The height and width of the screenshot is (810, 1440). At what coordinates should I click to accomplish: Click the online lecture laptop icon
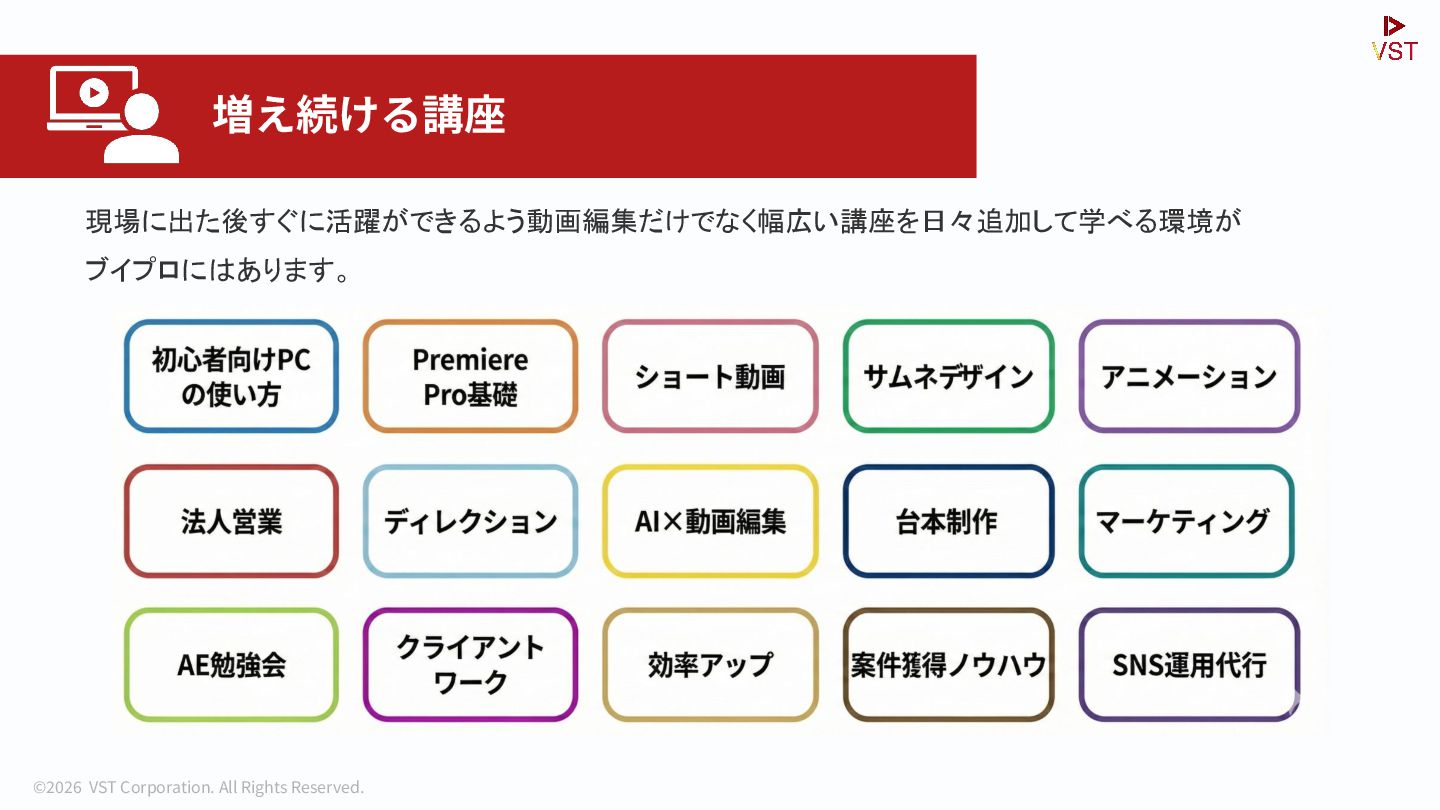click(x=113, y=114)
